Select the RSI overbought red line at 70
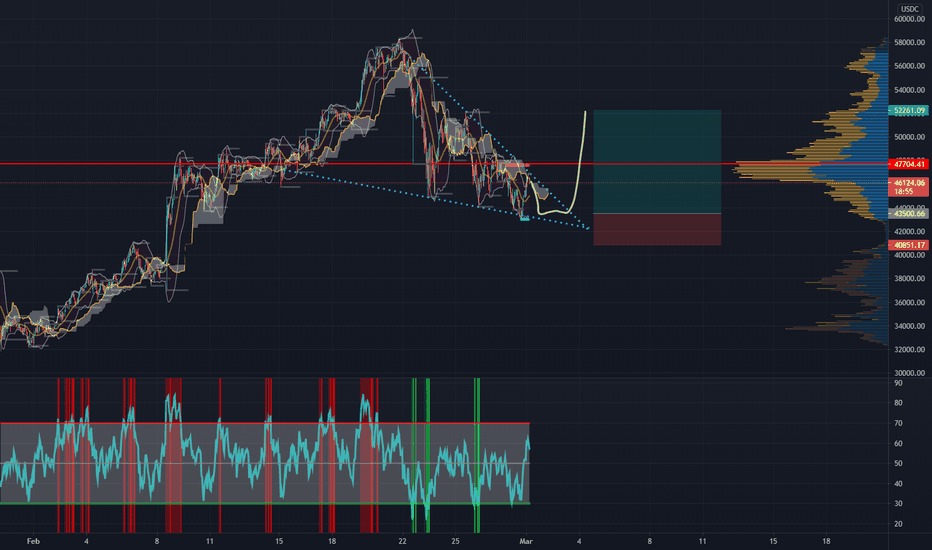 point(265,423)
